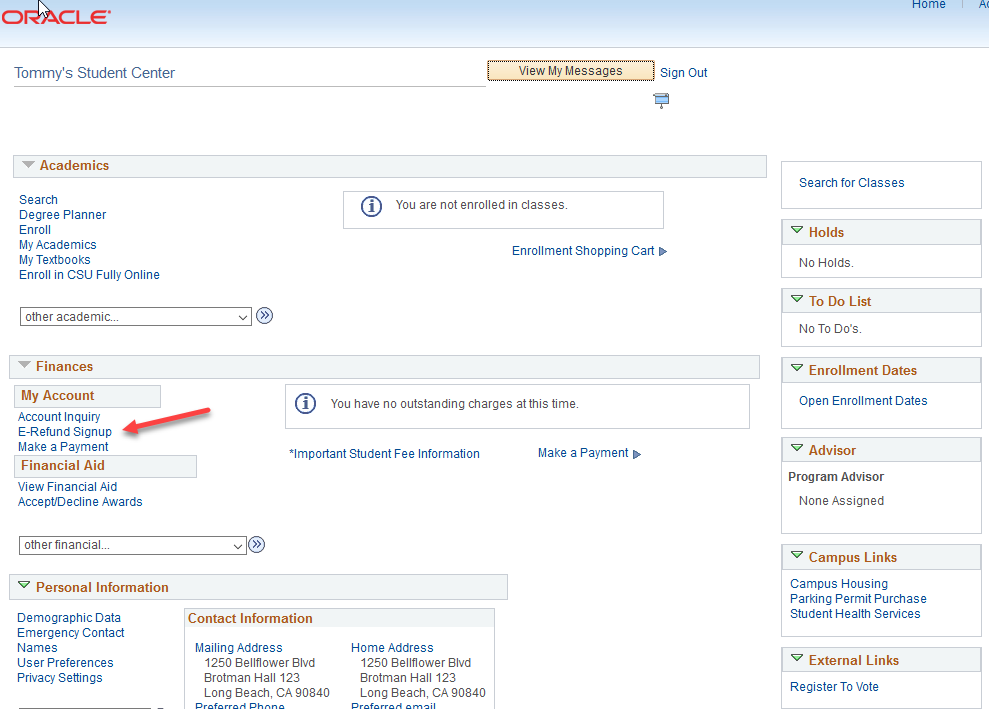Open Privacy Settings
The width and height of the screenshot is (989, 709).
tap(59, 678)
